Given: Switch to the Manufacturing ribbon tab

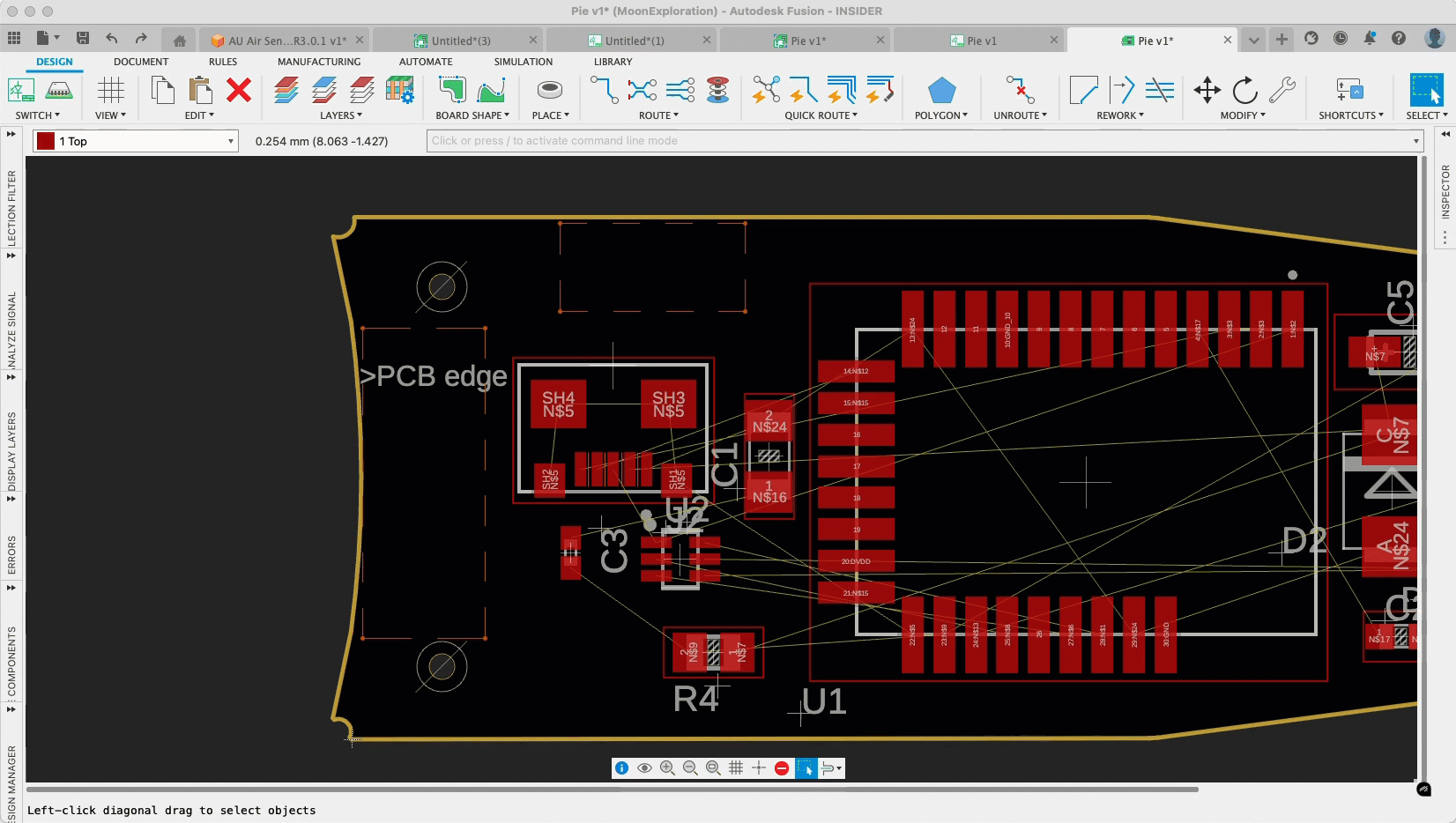Looking at the screenshot, I should click(x=318, y=62).
